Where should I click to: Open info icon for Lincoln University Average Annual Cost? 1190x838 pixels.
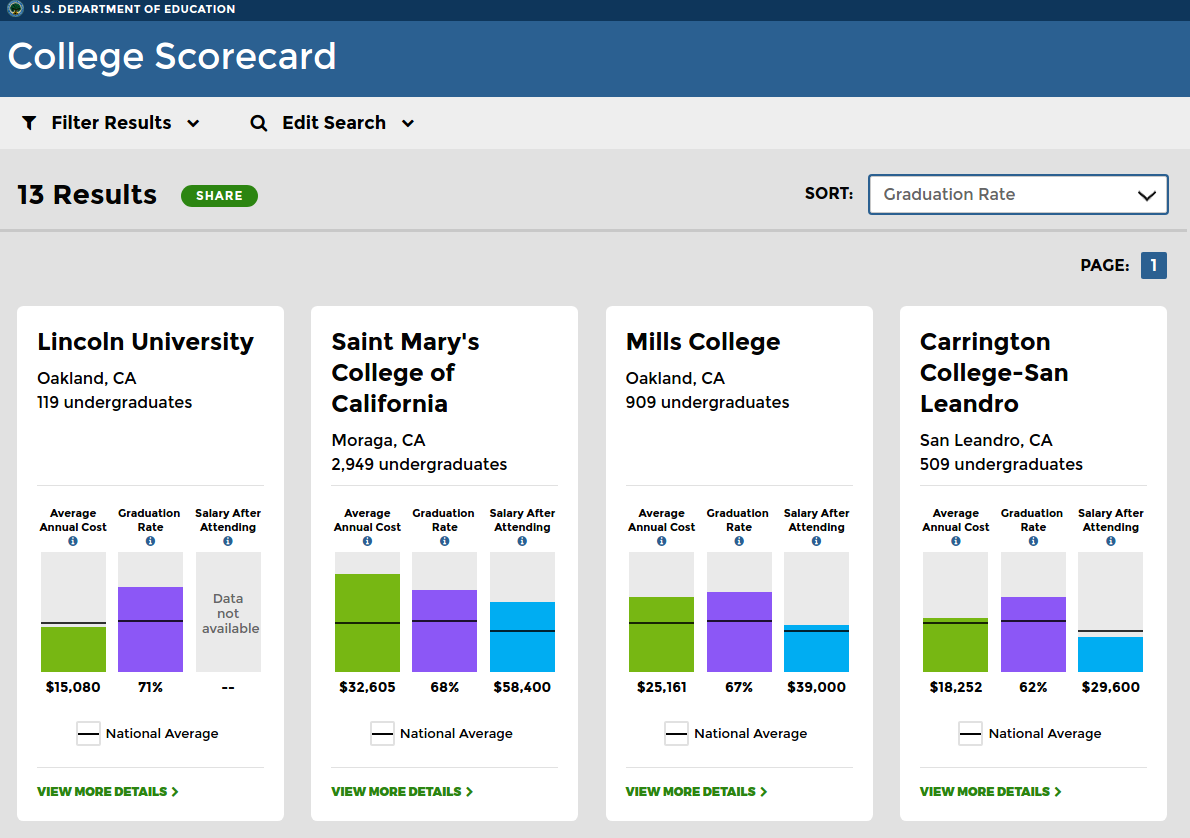[73, 541]
